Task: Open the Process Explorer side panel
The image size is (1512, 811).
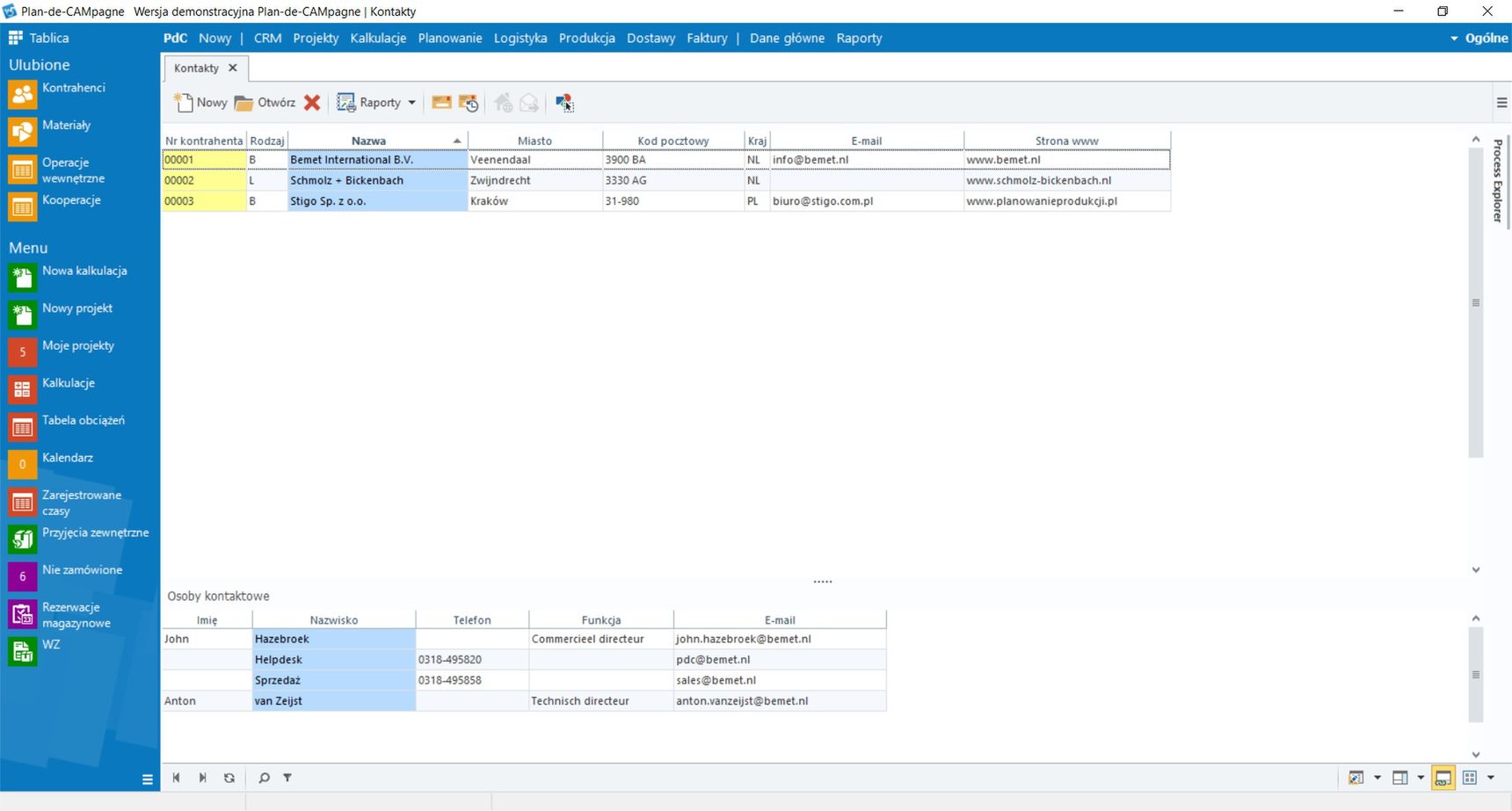Action: (1497, 181)
